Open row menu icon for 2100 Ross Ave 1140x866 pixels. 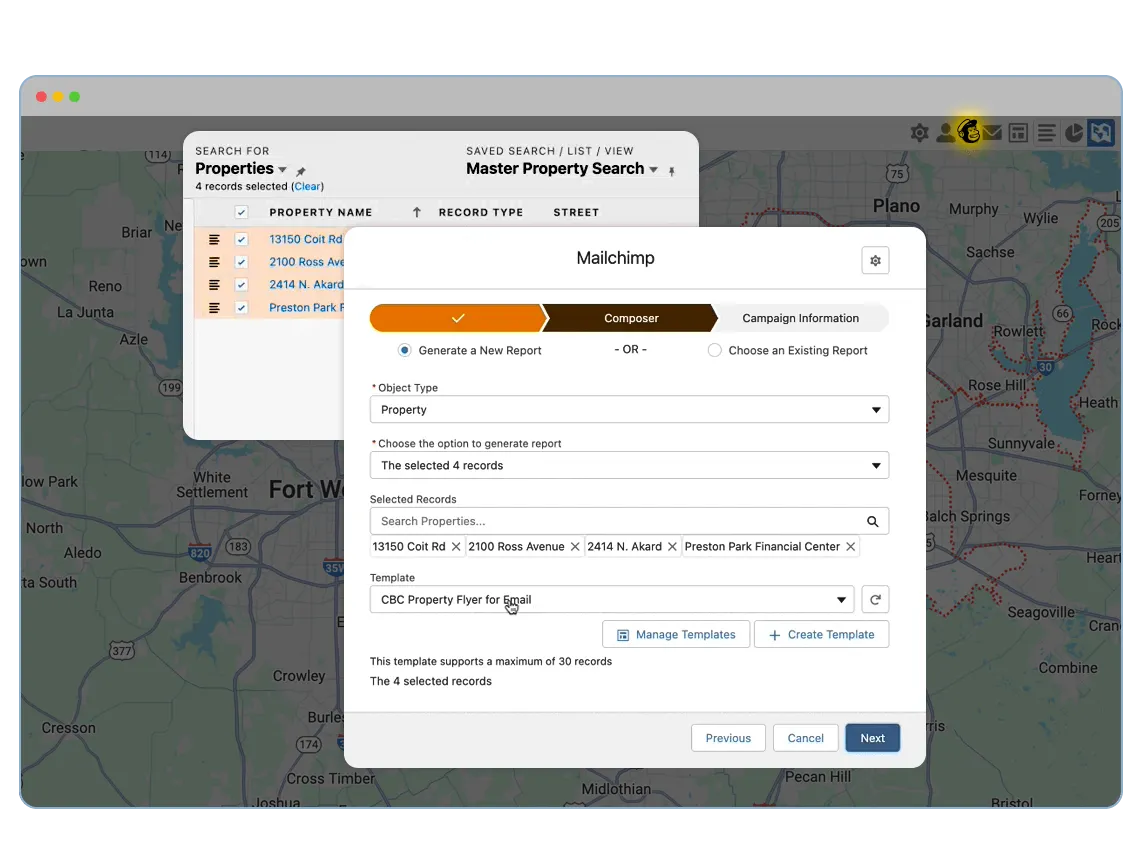click(x=214, y=262)
